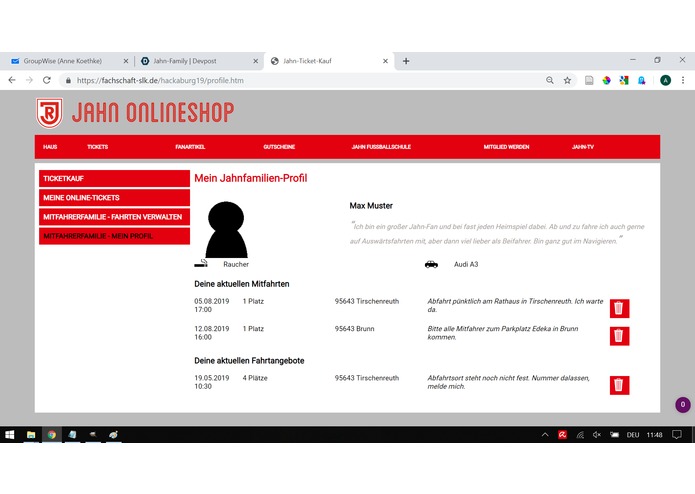Click Chrome icon in the taskbar

[x=52, y=435]
